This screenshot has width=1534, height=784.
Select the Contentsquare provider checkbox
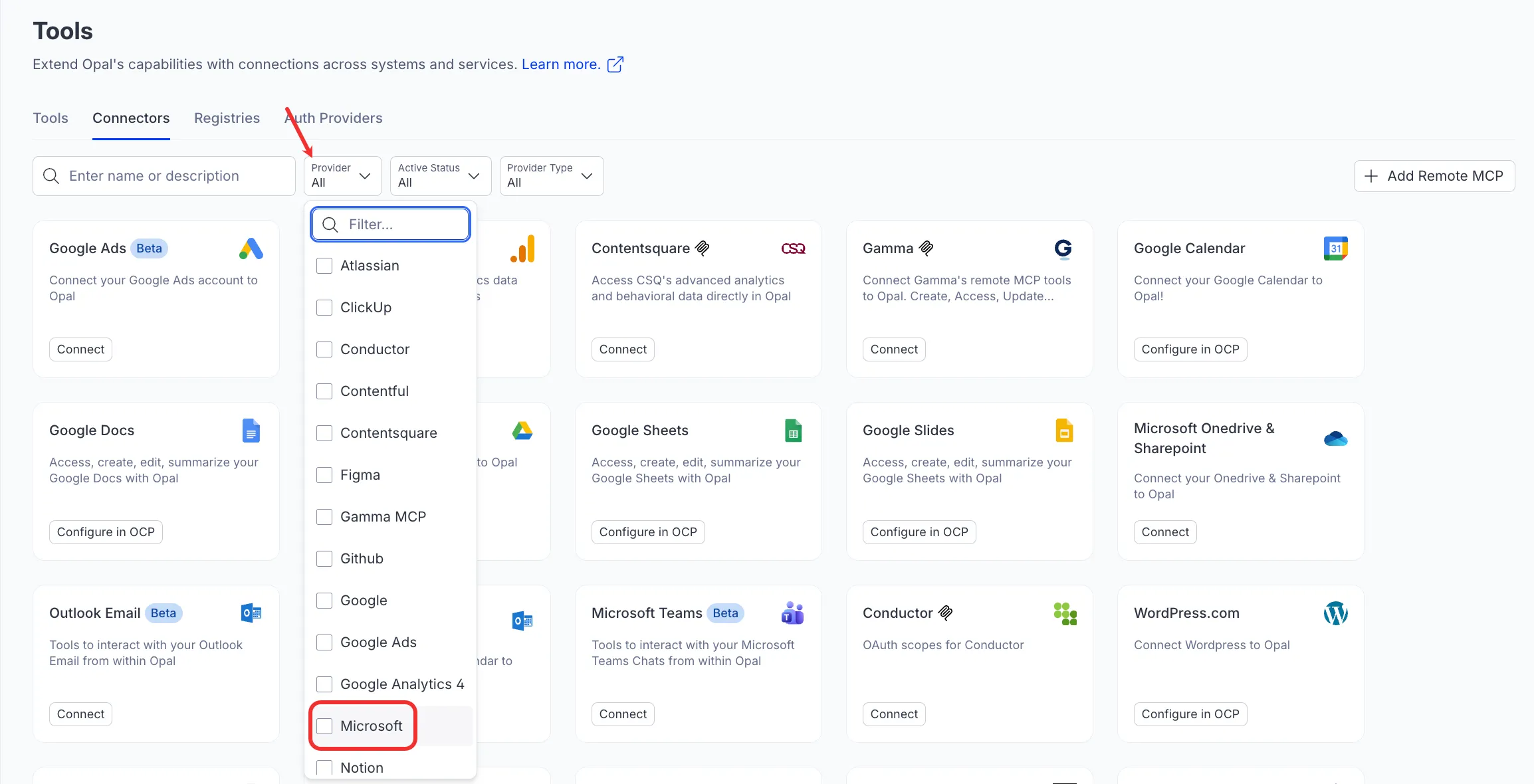coord(324,433)
